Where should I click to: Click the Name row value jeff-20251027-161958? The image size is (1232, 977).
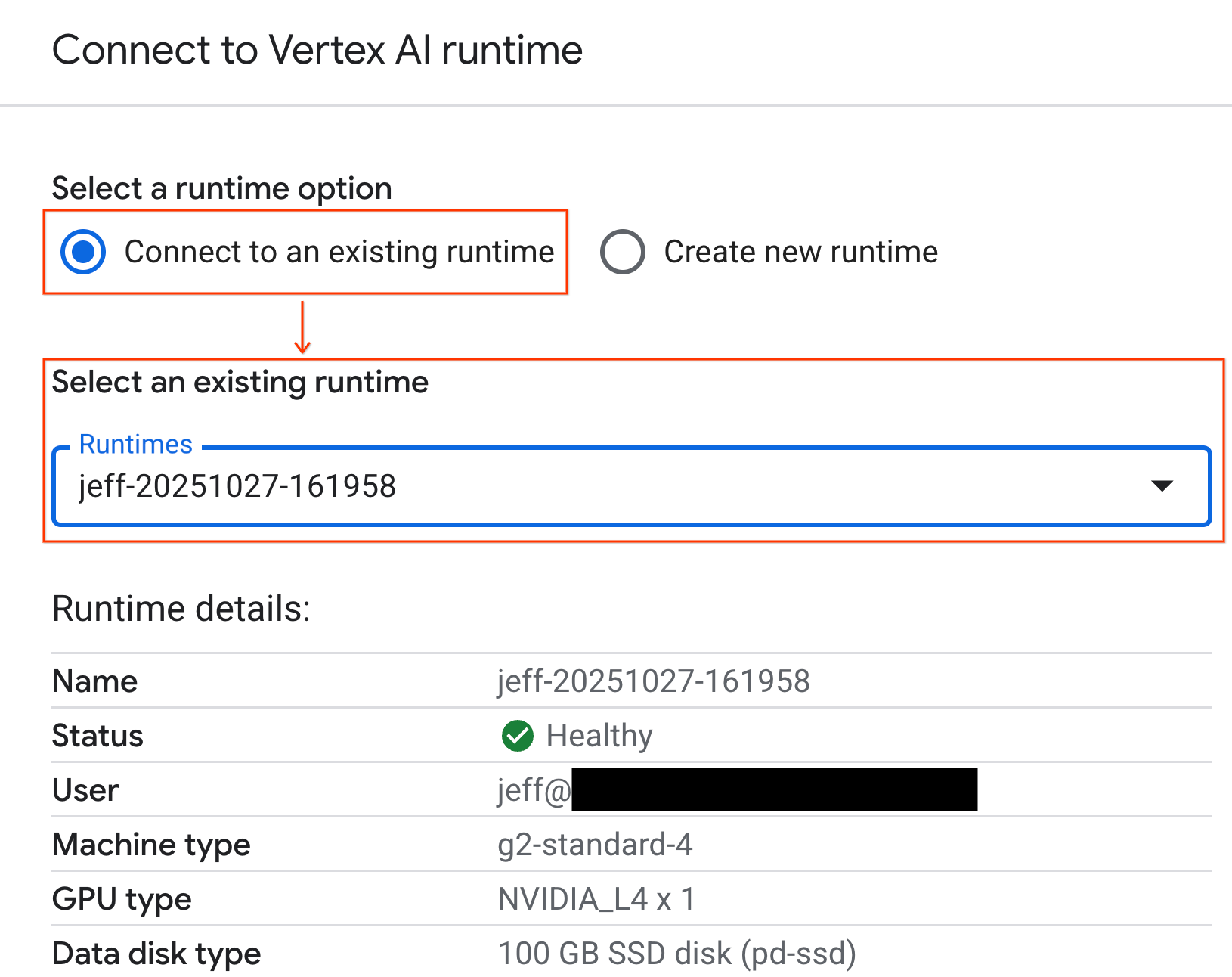click(x=653, y=681)
